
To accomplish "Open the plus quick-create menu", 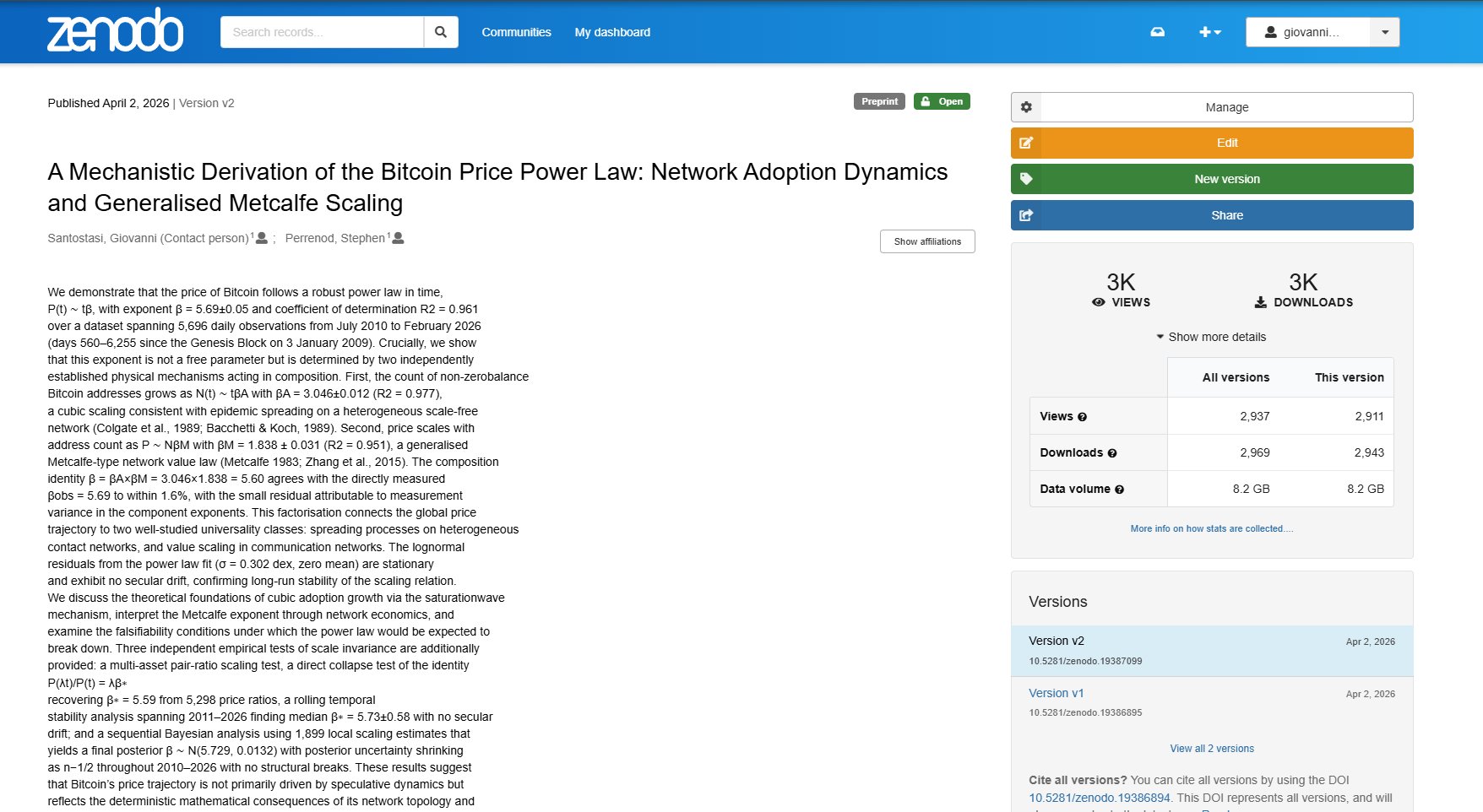I will (1209, 32).
